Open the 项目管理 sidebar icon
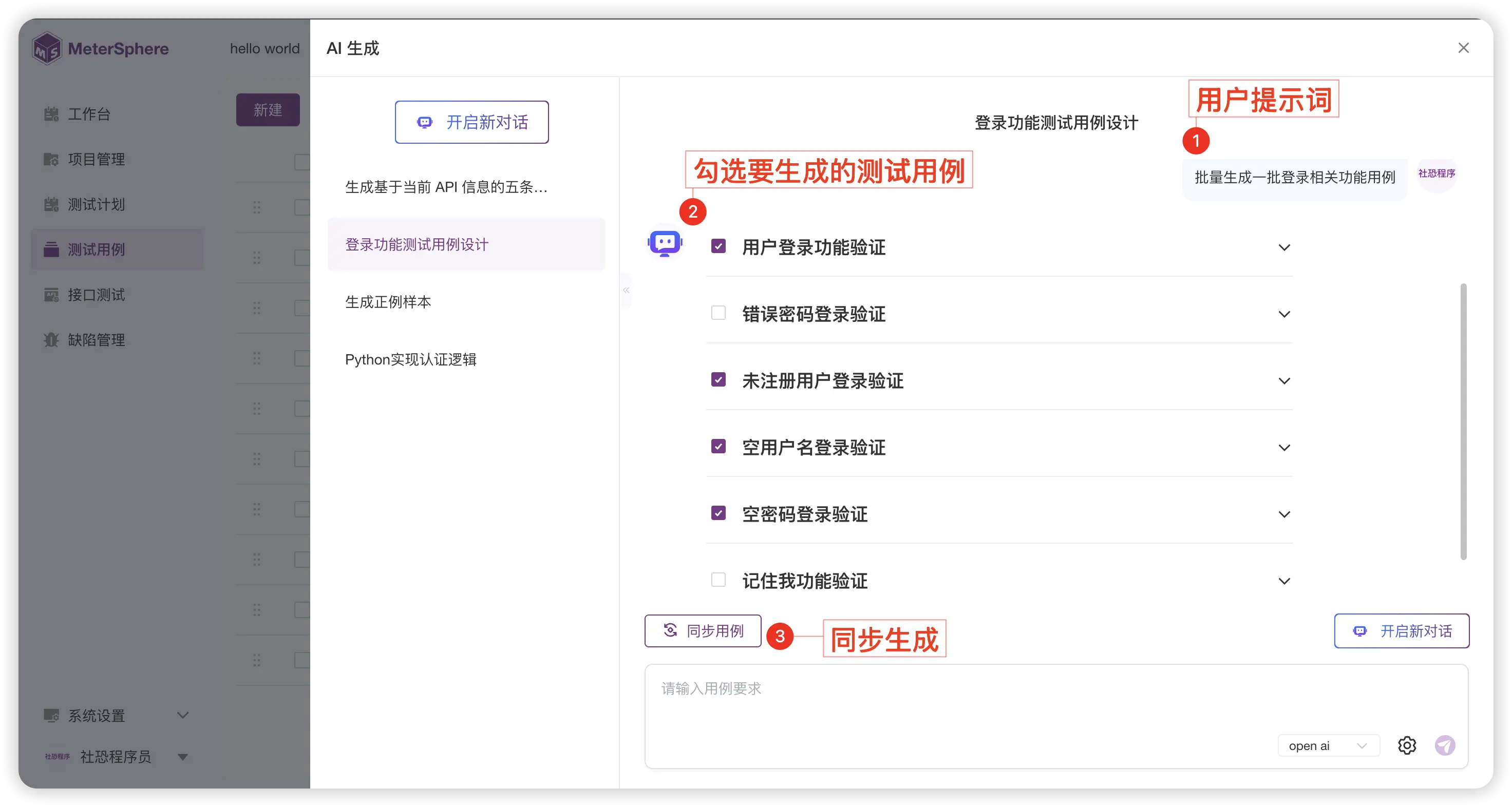Image resolution: width=1512 pixels, height=807 pixels. click(x=52, y=159)
